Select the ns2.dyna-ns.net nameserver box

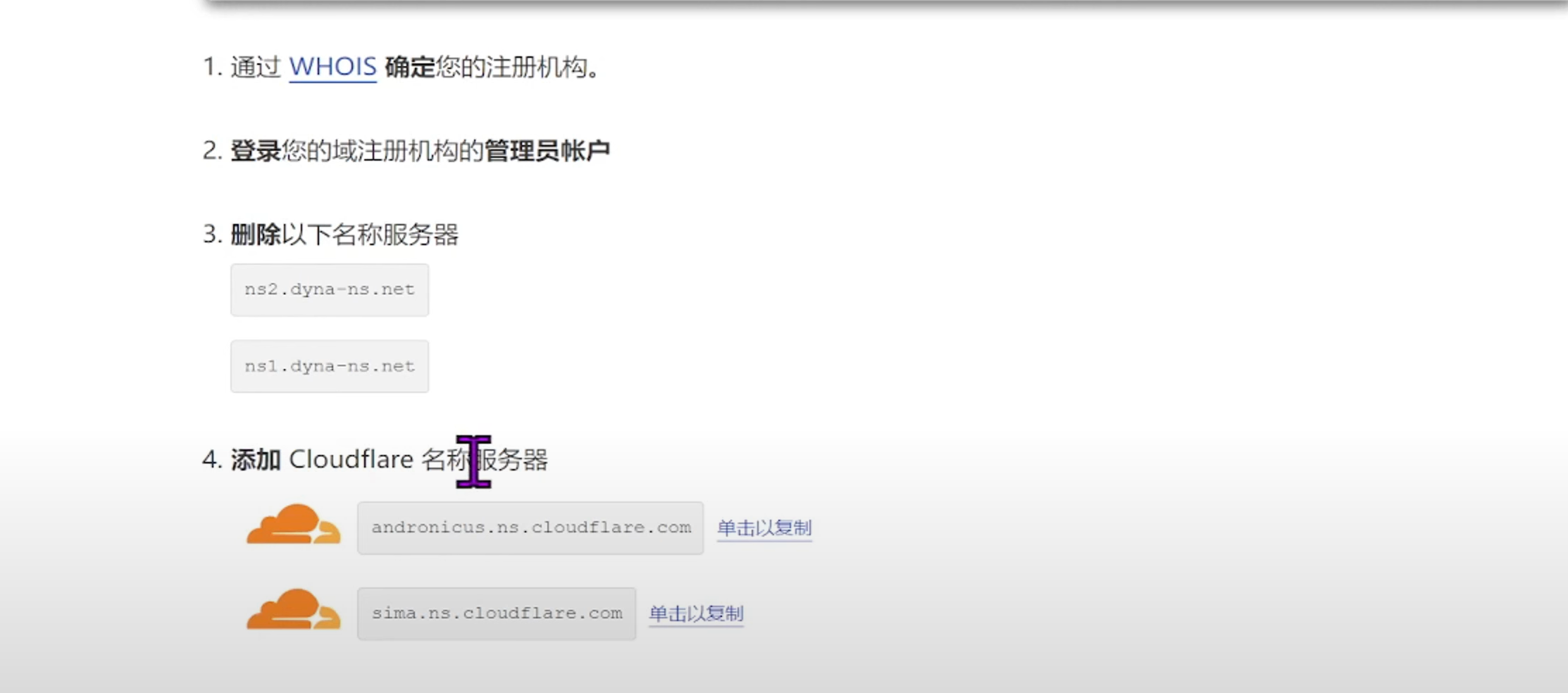click(330, 290)
